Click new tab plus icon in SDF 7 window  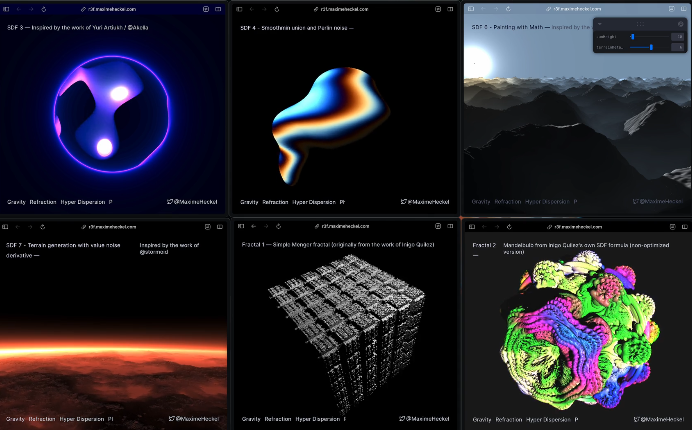coord(205,228)
